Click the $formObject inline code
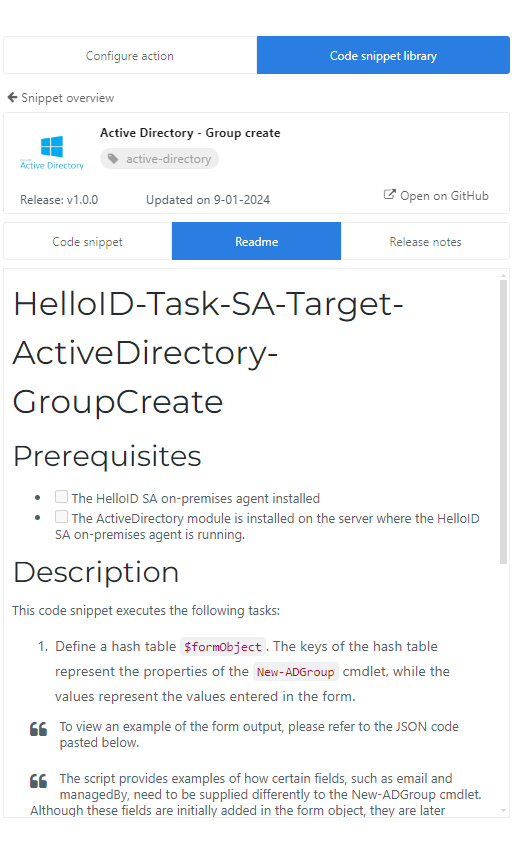Viewport: 522px width, 850px height. 223,647
